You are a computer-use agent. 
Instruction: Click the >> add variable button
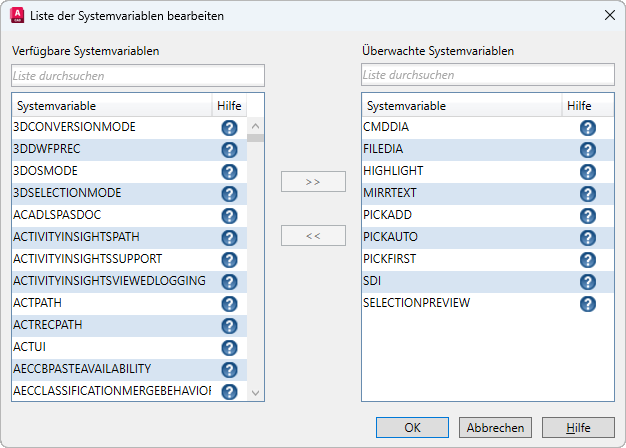click(313, 182)
